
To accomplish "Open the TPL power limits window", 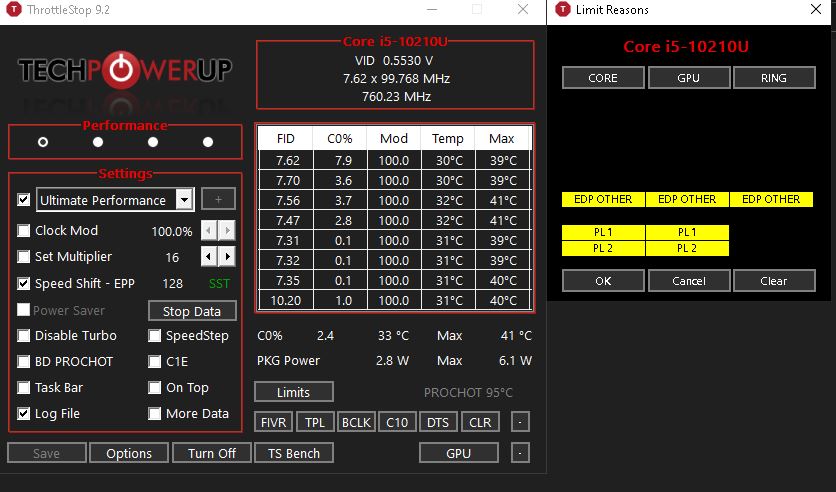I will pos(315,422).
